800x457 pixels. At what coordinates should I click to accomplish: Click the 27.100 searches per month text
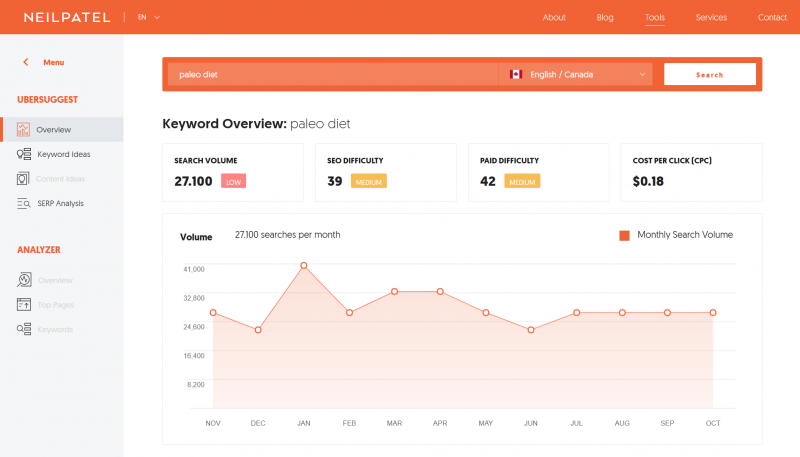[287, 235]
